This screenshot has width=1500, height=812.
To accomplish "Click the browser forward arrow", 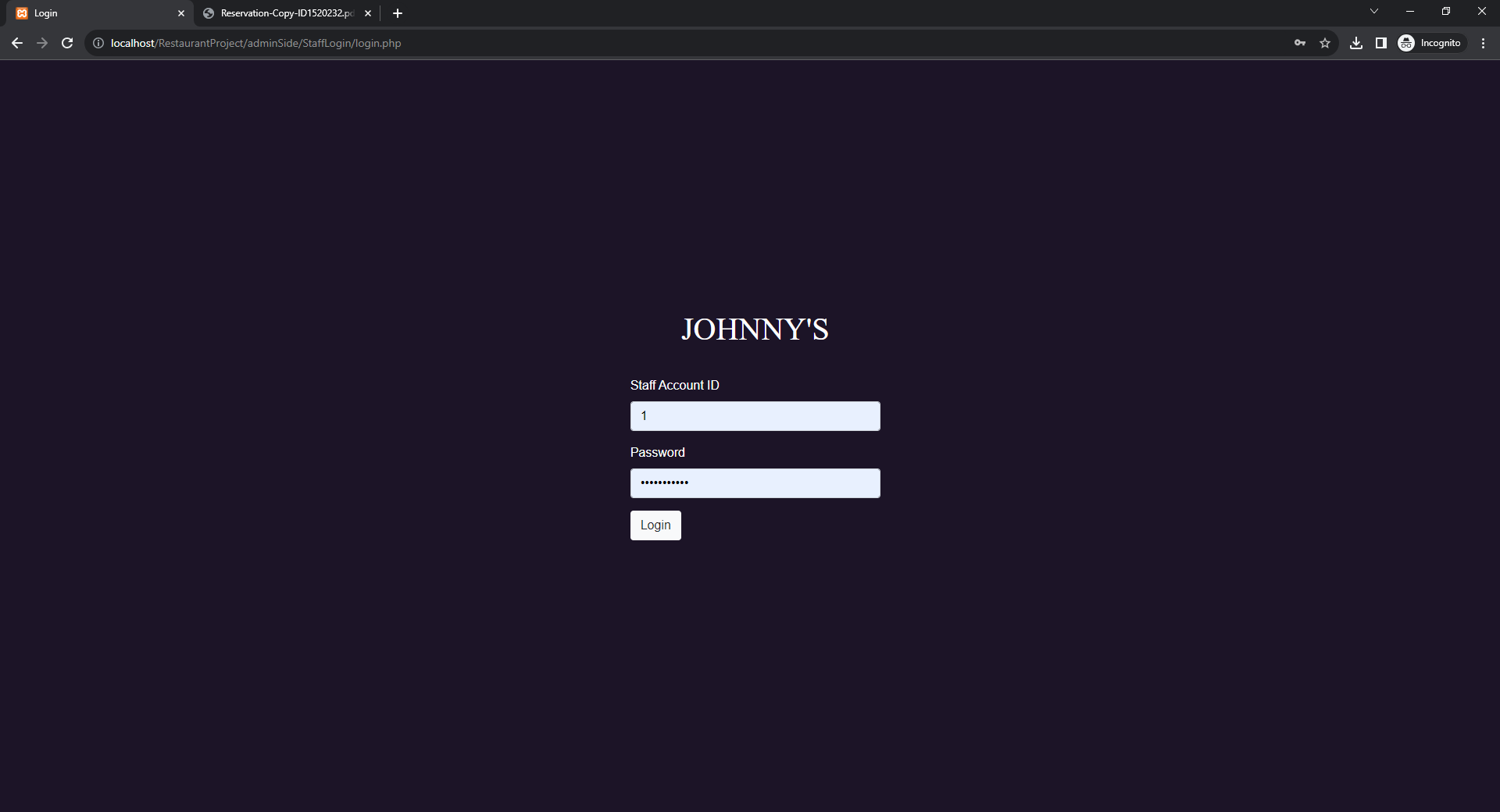I will [42, 43].
